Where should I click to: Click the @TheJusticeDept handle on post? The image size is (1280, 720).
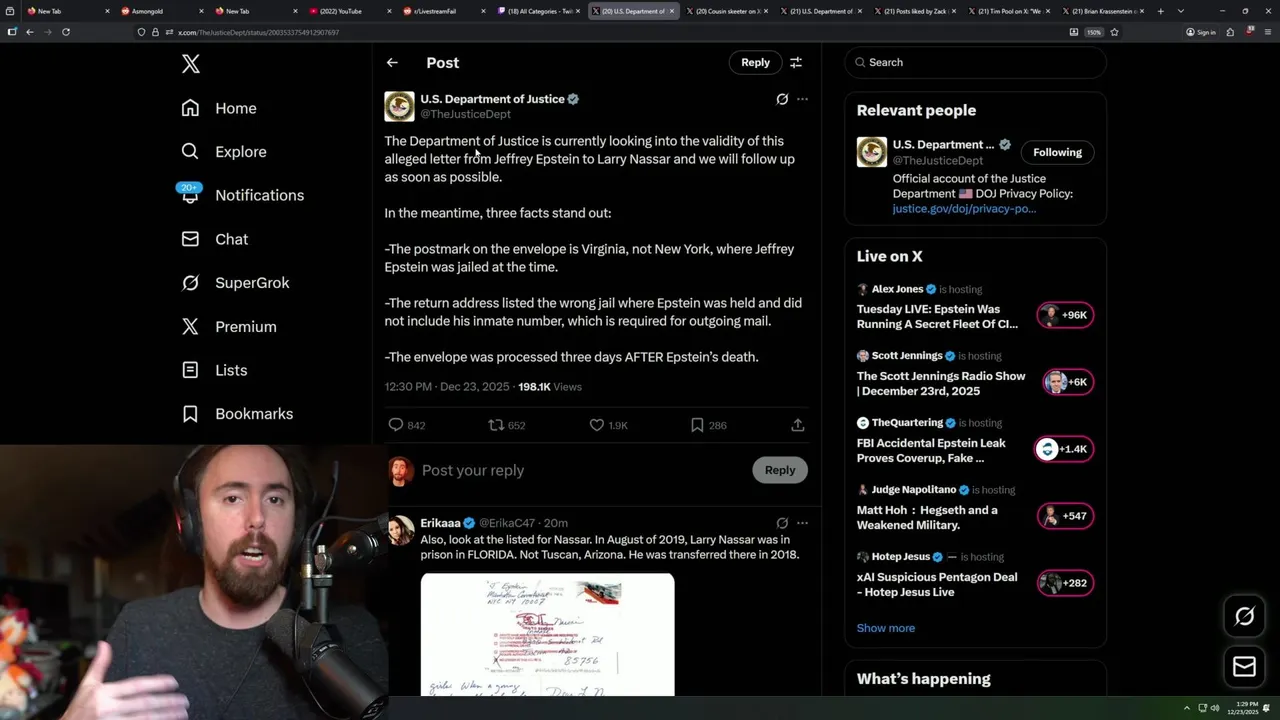point(465,114)
